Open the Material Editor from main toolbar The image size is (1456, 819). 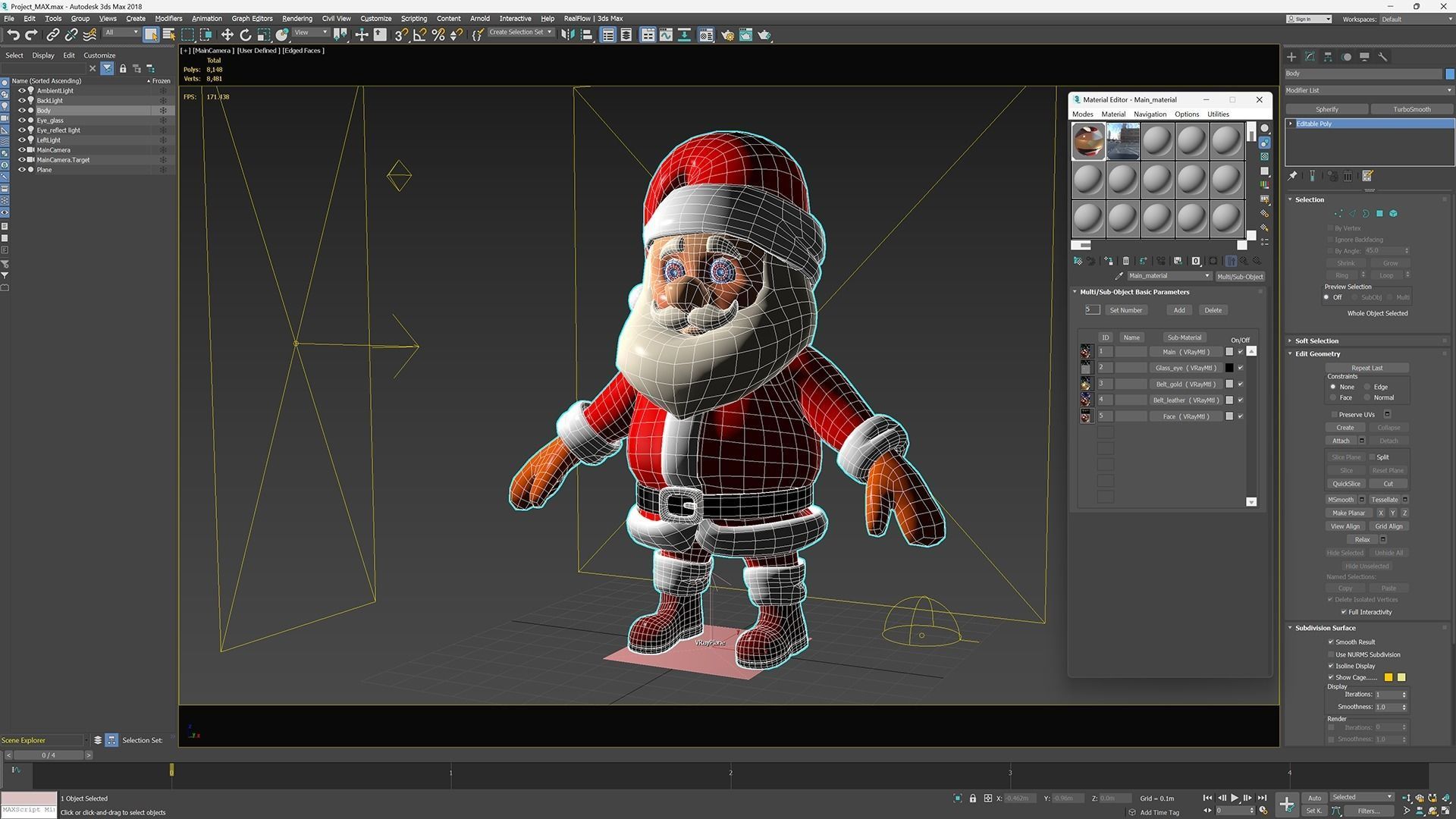[706, 35]
